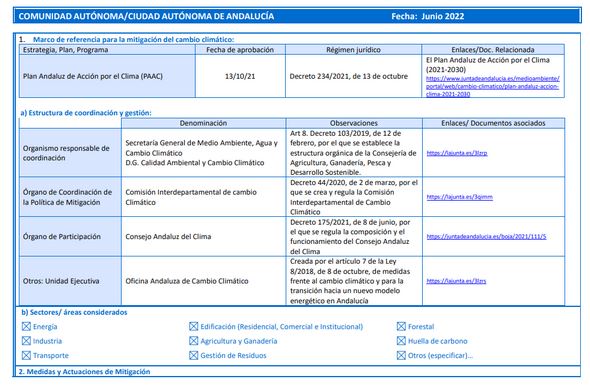Select the Denominación column header

coord(203,123)
